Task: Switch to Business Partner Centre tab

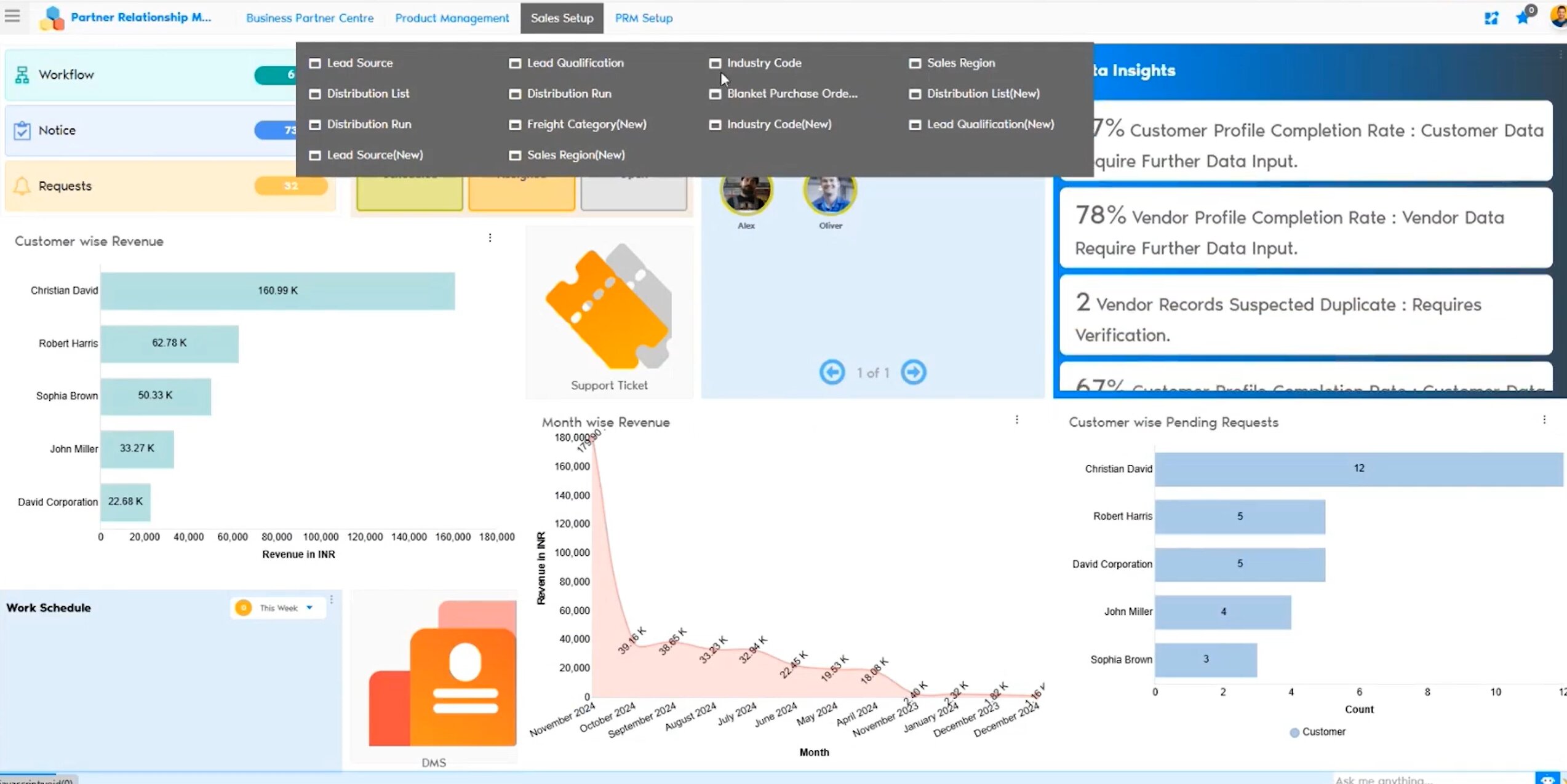Action: (x=309, y=18)
